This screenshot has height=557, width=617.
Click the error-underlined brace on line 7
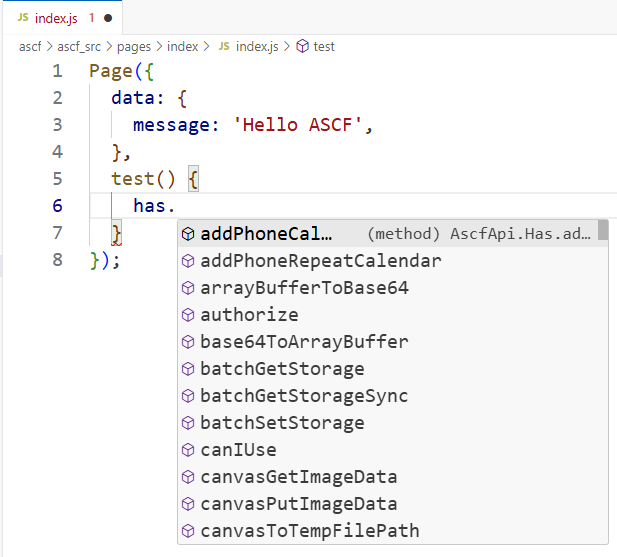point(116,234)
